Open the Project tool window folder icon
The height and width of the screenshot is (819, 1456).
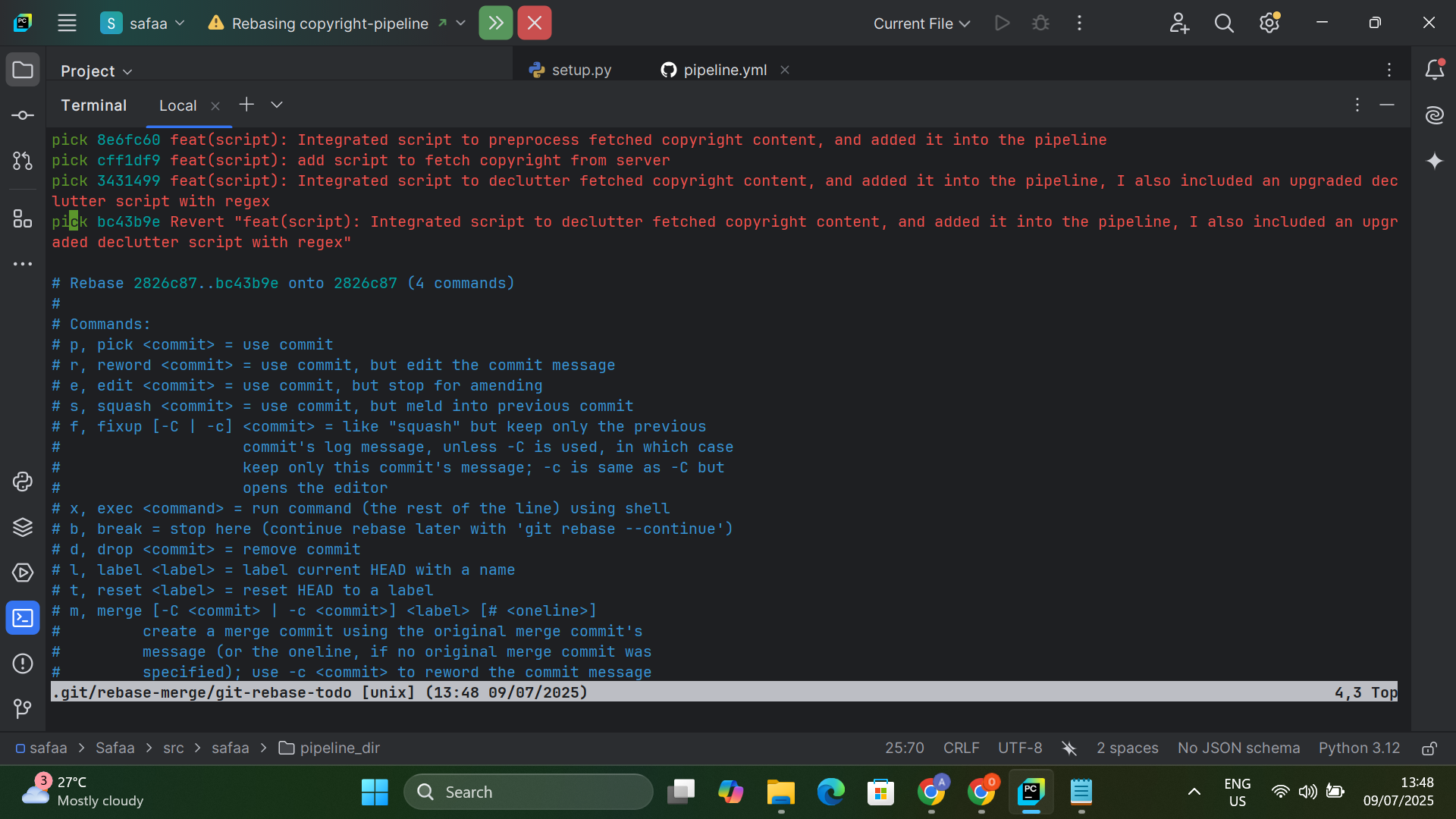pos(23,70)
